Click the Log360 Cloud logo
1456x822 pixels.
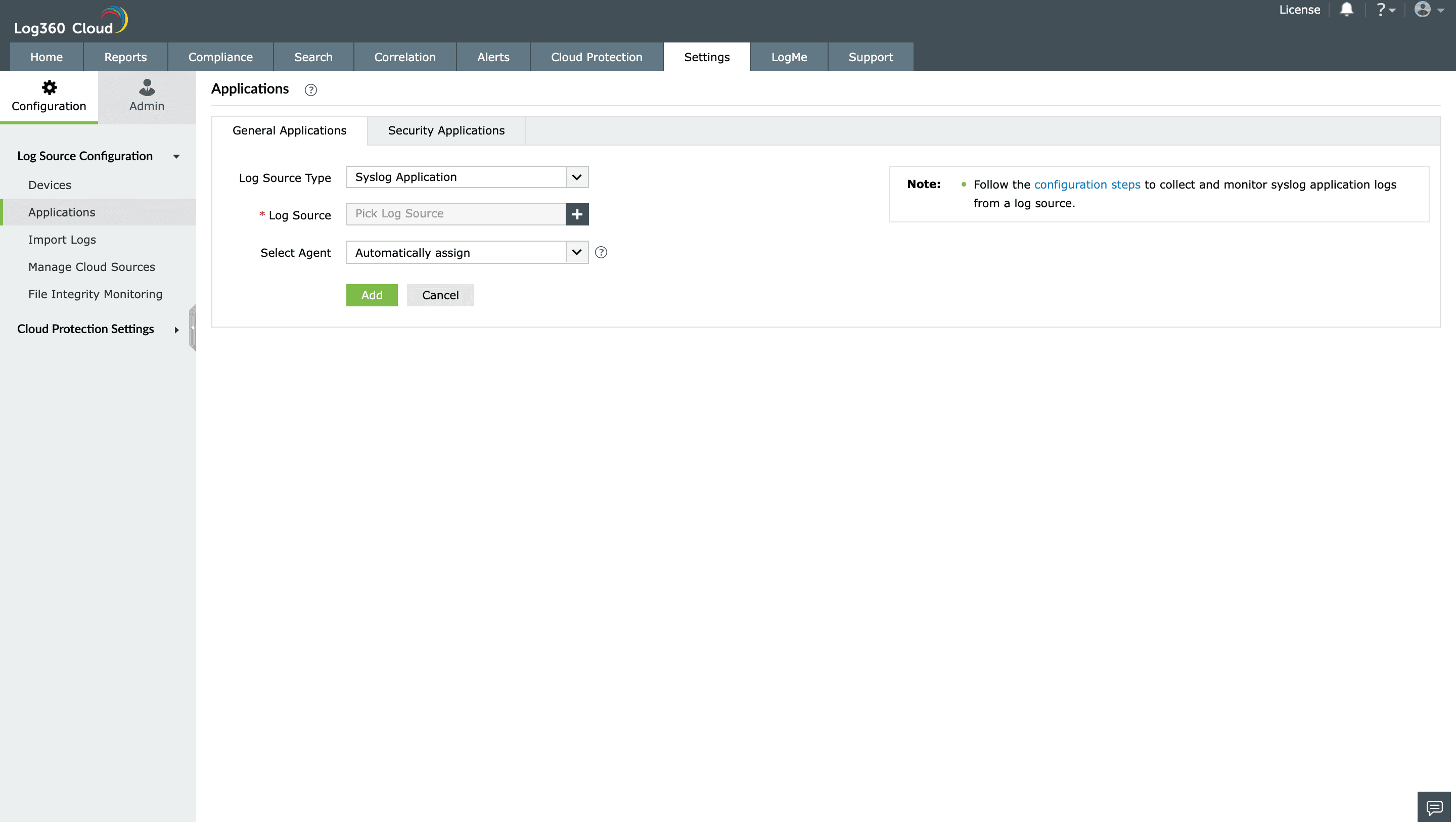69,20
